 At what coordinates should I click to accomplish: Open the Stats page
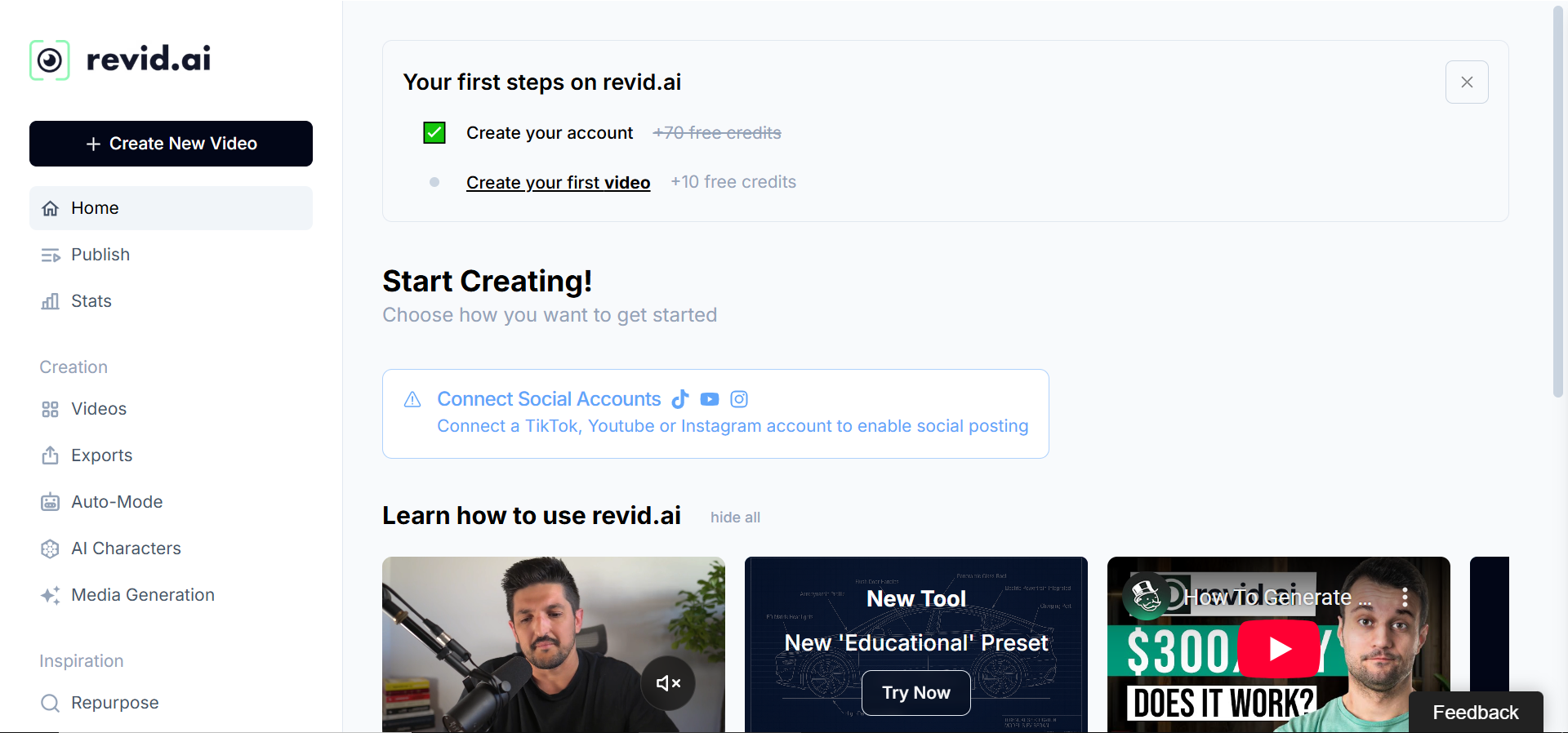(171, 301)
